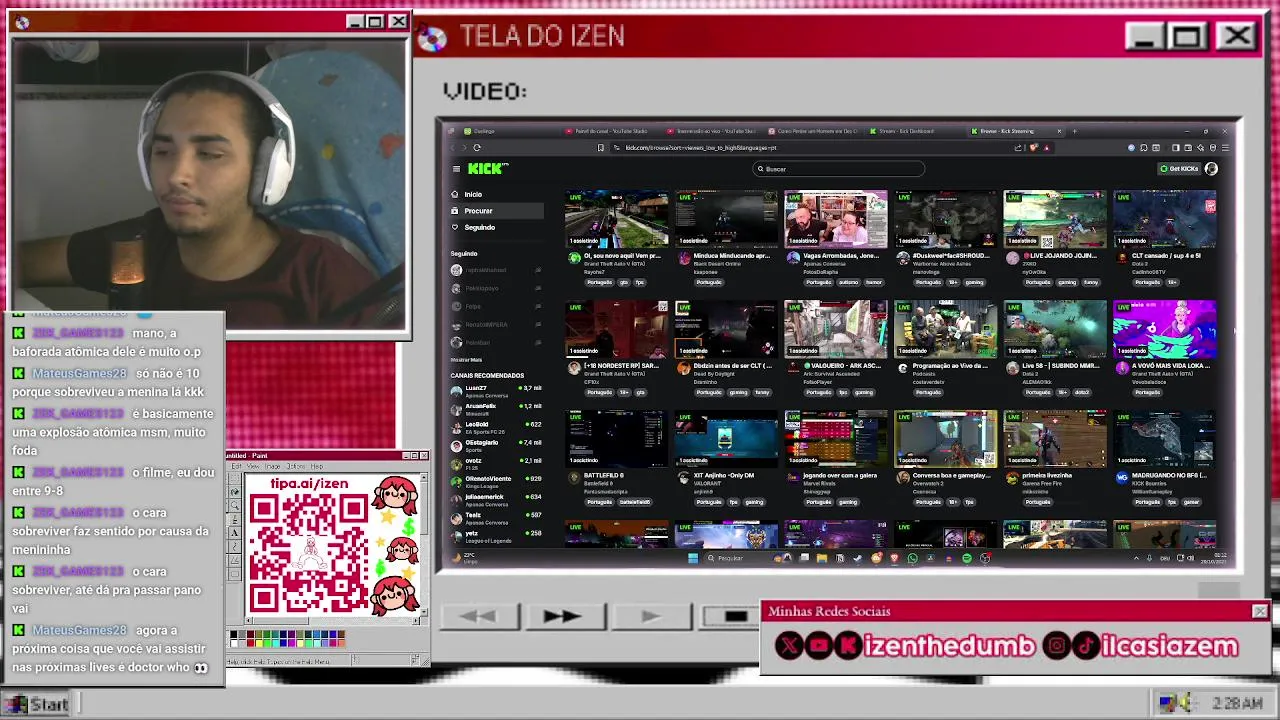The image size is (1280, 720).
Task: Open a new browser tab with plus icon
Action: [x=1074, y=131]
